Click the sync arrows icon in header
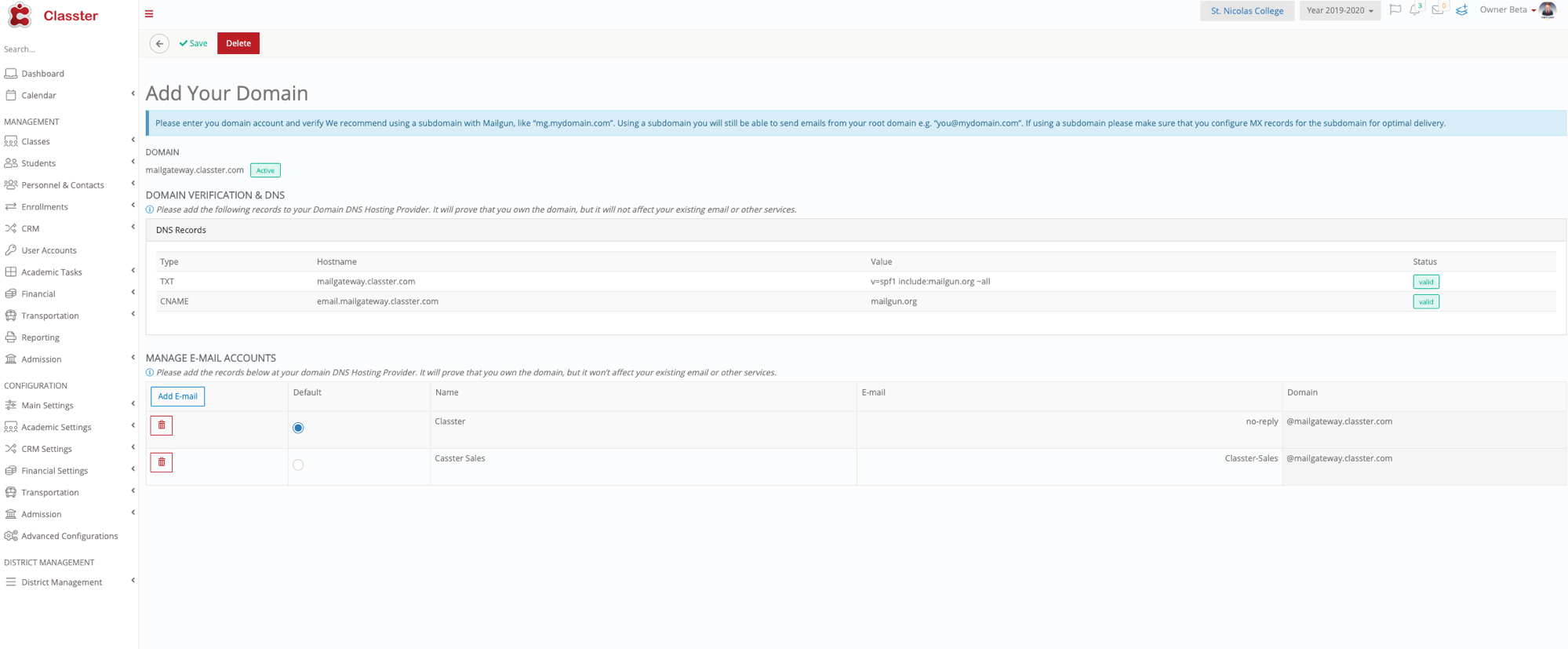Screen dimensions: 1568x649 (x=1462, y=10)
